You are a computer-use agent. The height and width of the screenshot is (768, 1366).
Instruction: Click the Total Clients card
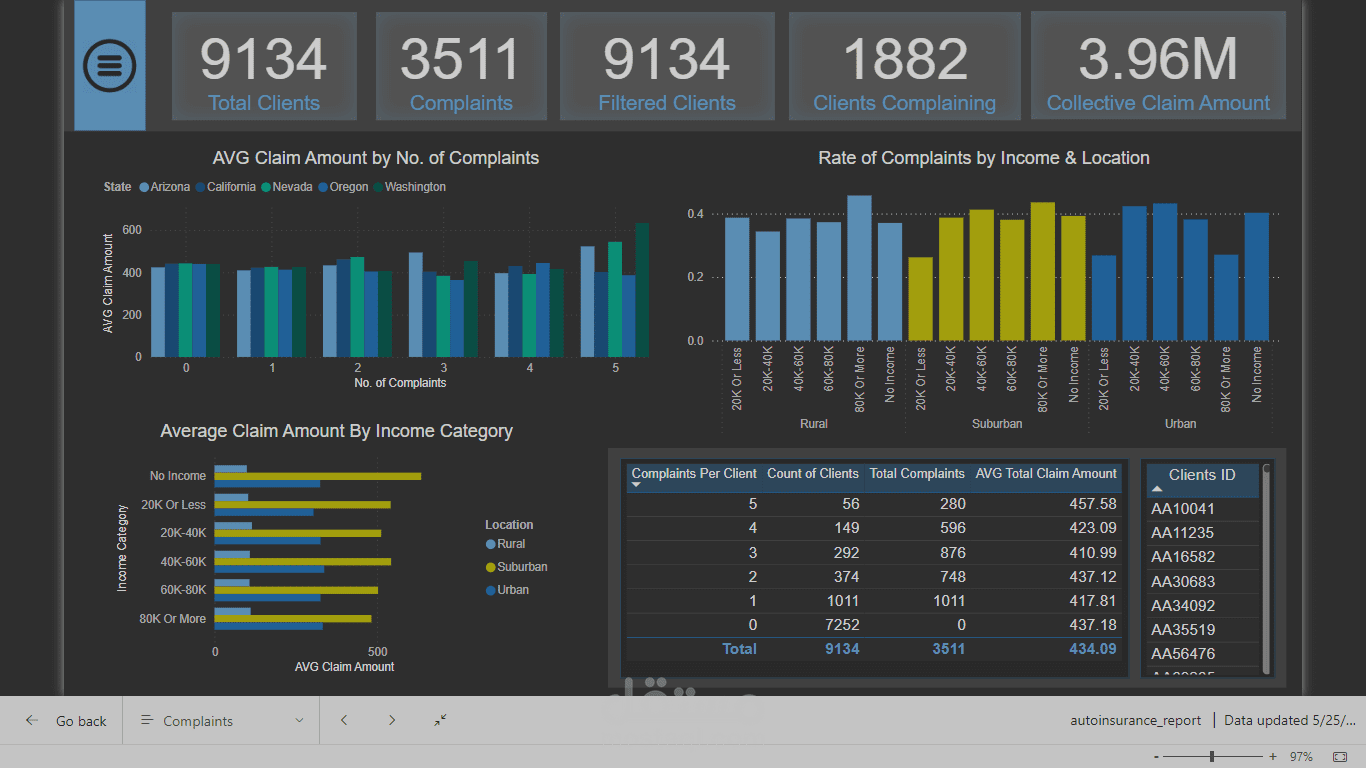point(264,66)
